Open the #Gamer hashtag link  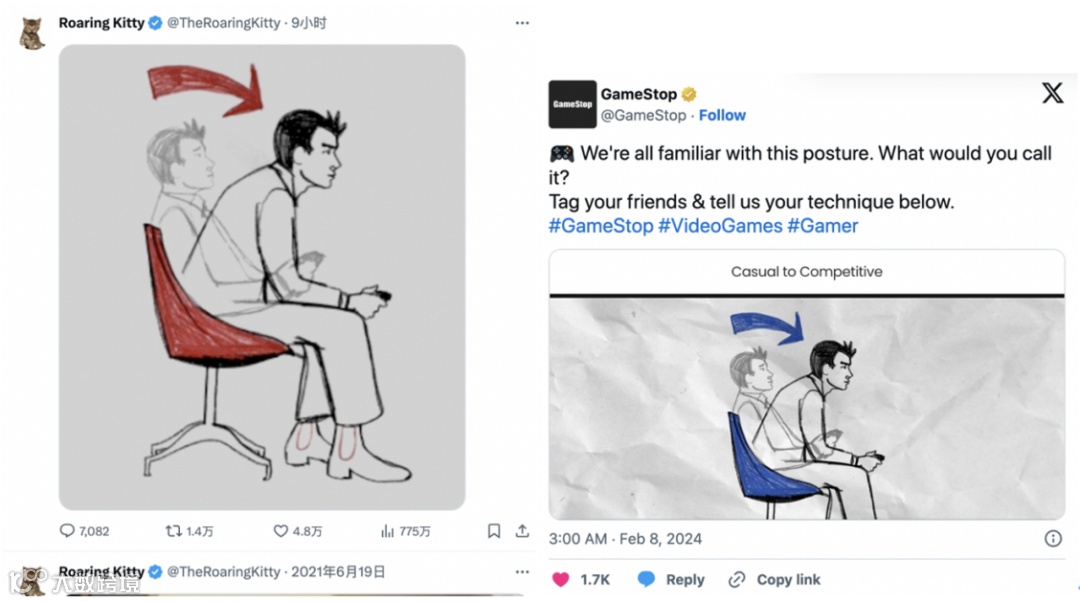click(x=823, y=226)
